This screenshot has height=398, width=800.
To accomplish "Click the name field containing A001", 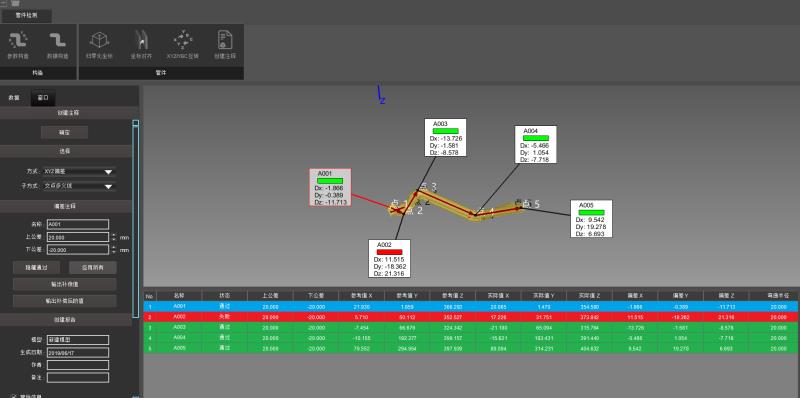I will 78,225.
